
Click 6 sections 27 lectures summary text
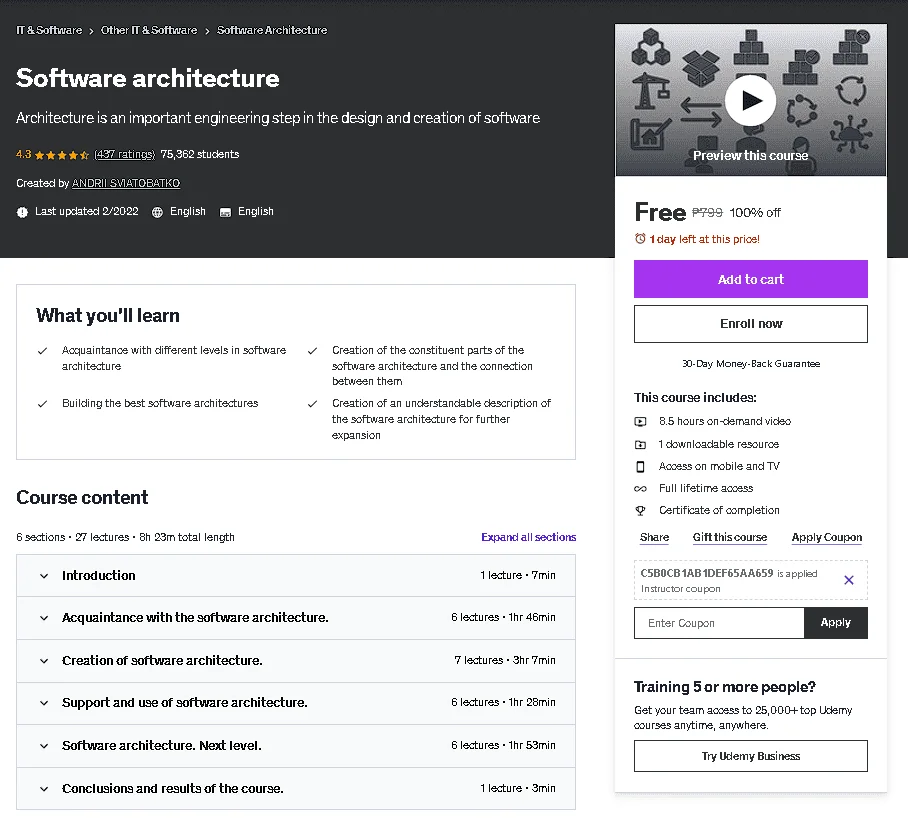point(126,537)
